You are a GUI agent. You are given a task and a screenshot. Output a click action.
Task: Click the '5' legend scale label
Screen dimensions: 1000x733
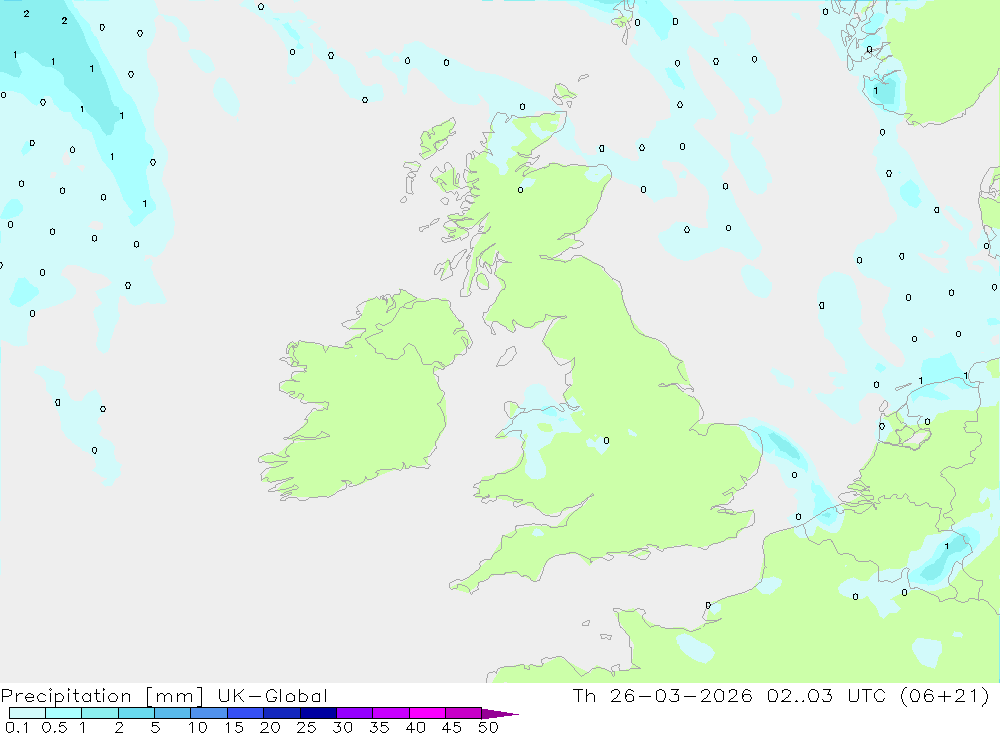pyautogui.click(x=155, y=727)
